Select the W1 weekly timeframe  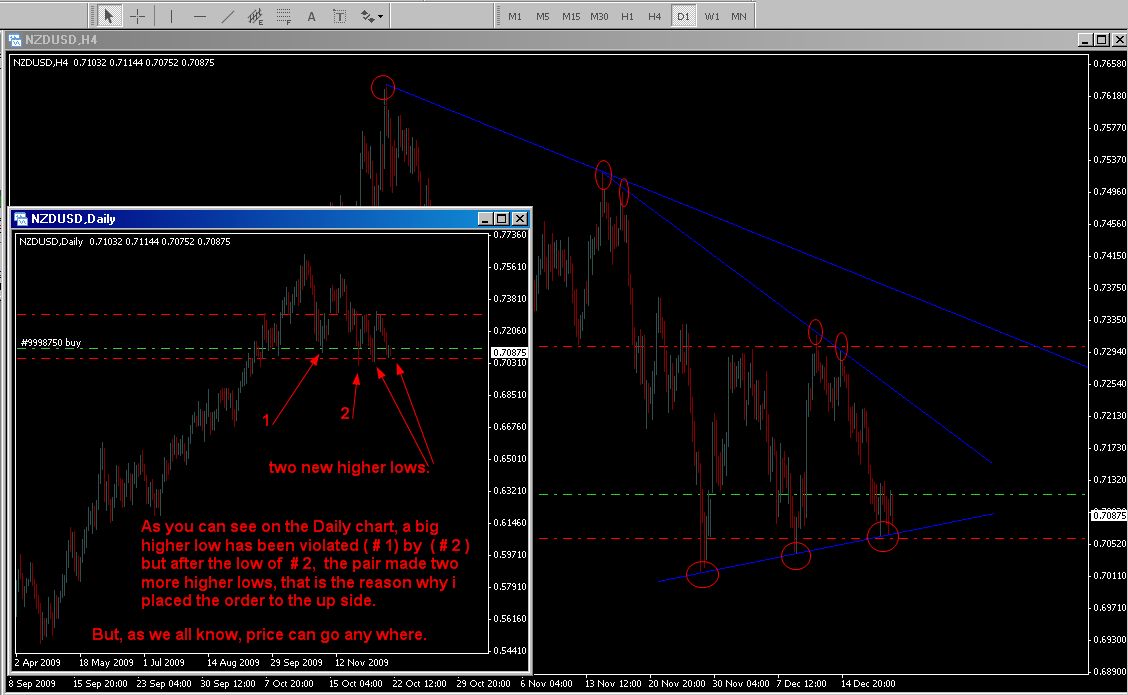[711, 16]
